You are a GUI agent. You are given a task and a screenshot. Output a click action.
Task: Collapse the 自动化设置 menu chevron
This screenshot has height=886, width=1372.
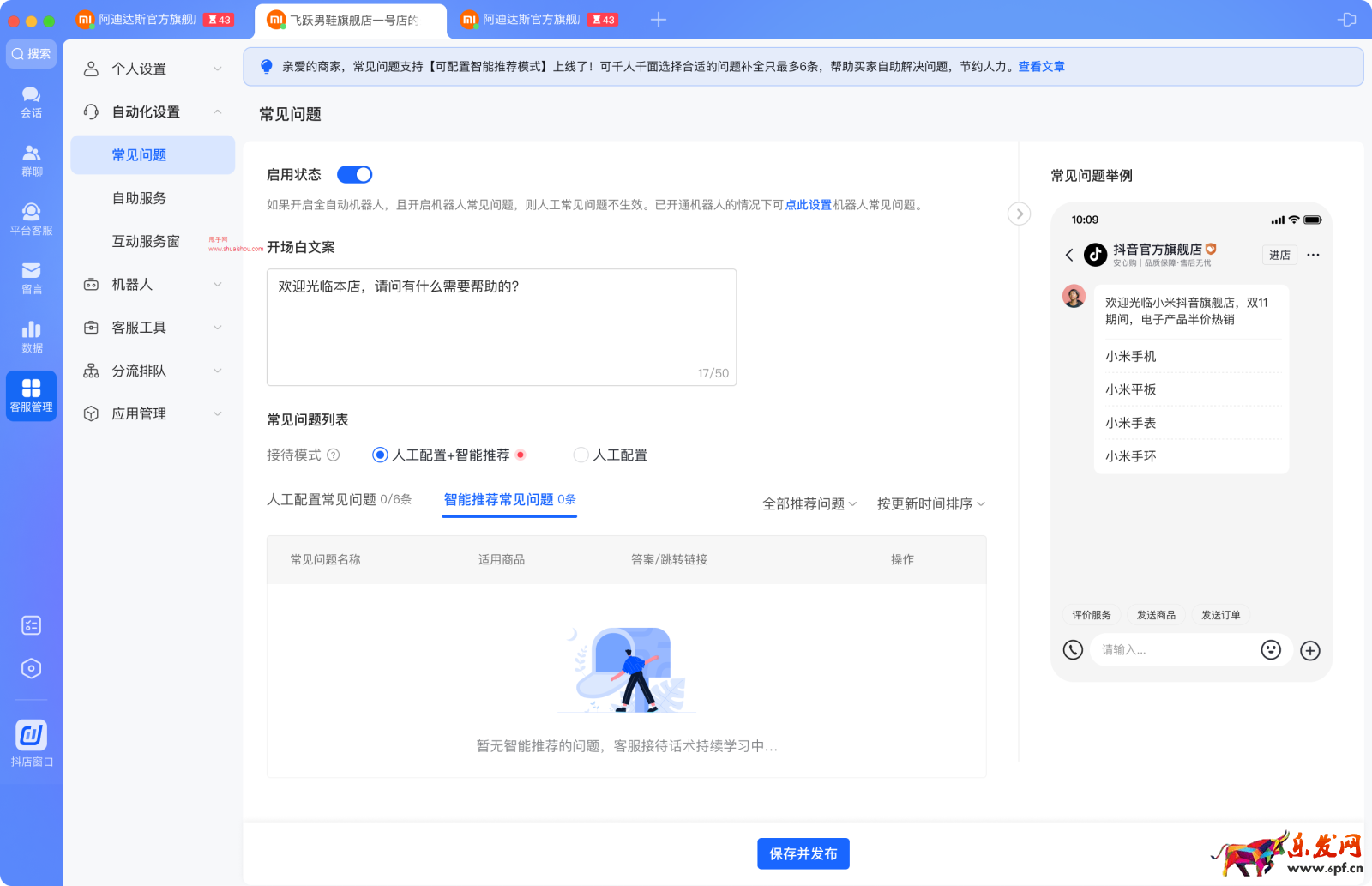click(x=218, y=112)
